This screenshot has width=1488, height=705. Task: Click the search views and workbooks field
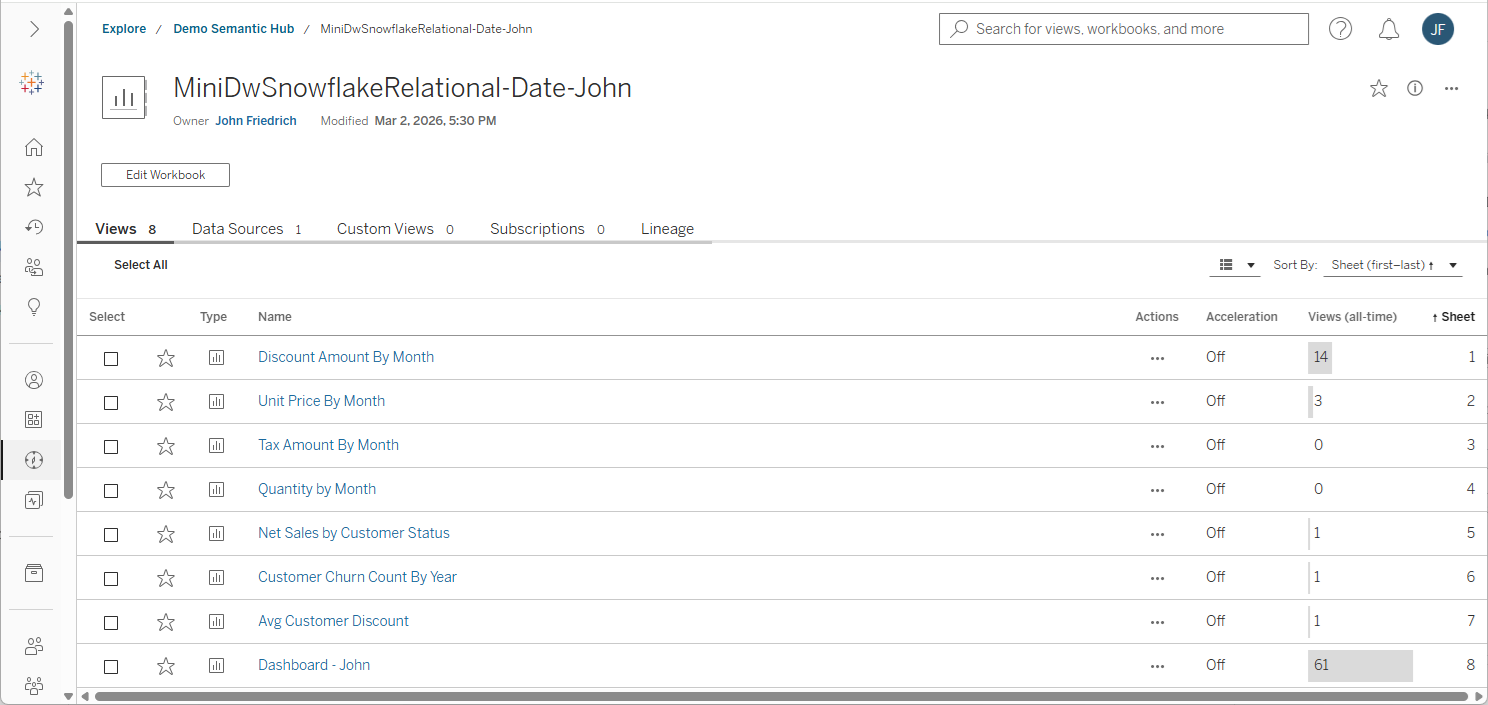(x=1124, y=29)
